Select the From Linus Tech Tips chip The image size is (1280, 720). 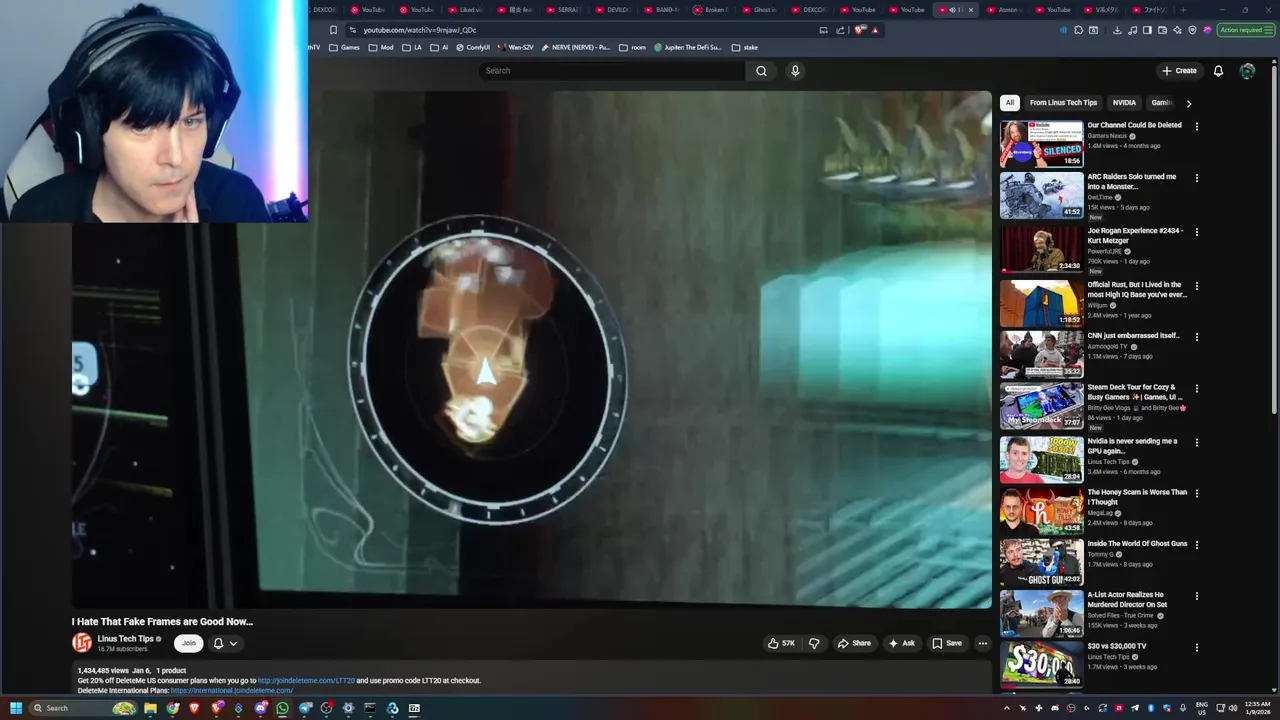1063,102
